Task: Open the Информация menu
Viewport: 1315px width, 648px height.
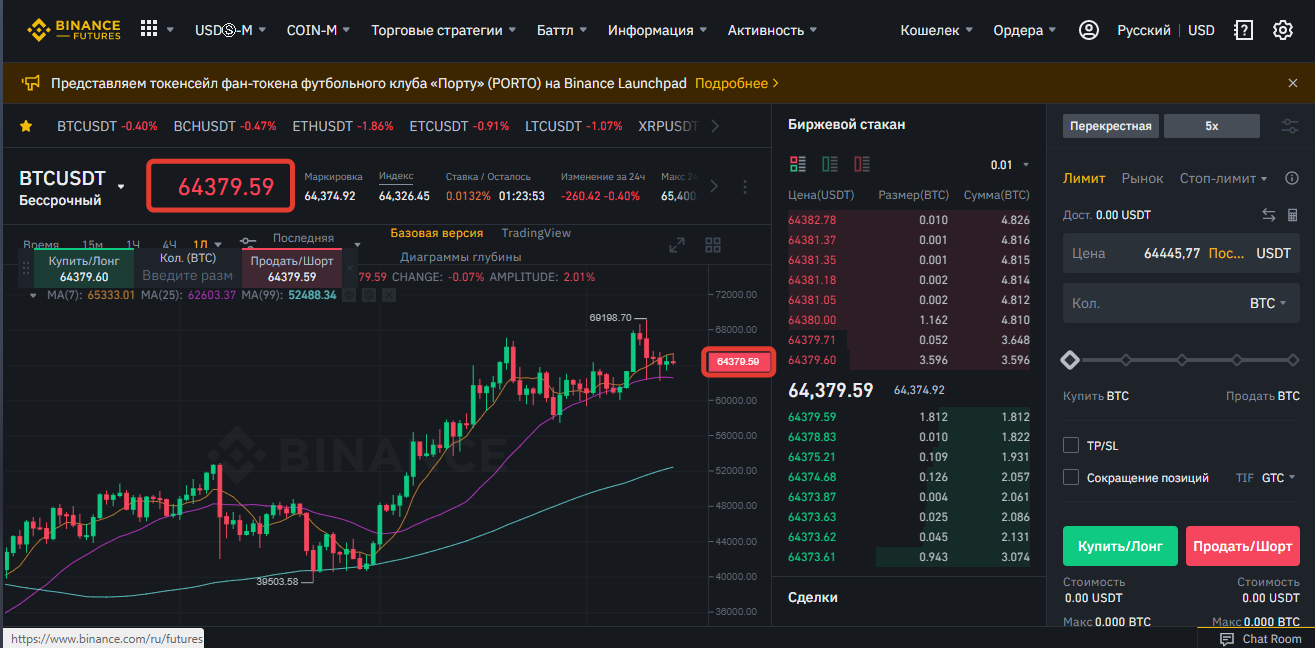Action: click(657, 30)
